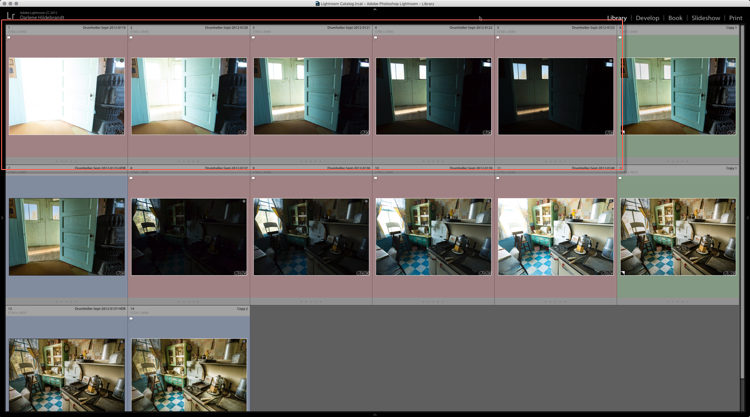
Task: Select the middle-exposure doorway photo in the red-labeled row
Action: [311, 96]
